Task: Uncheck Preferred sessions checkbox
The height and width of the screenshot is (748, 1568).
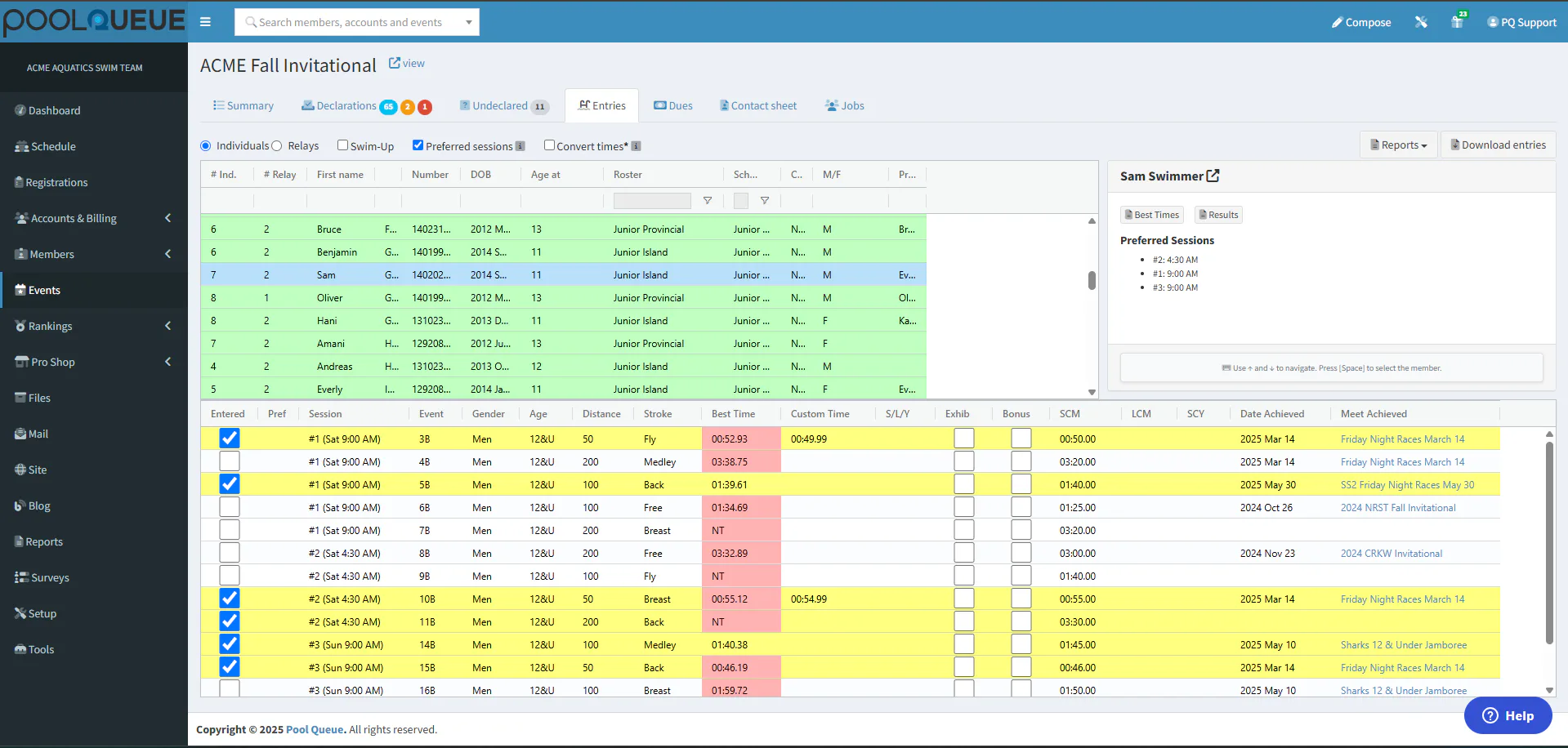Action: click(x=418, y=145)
